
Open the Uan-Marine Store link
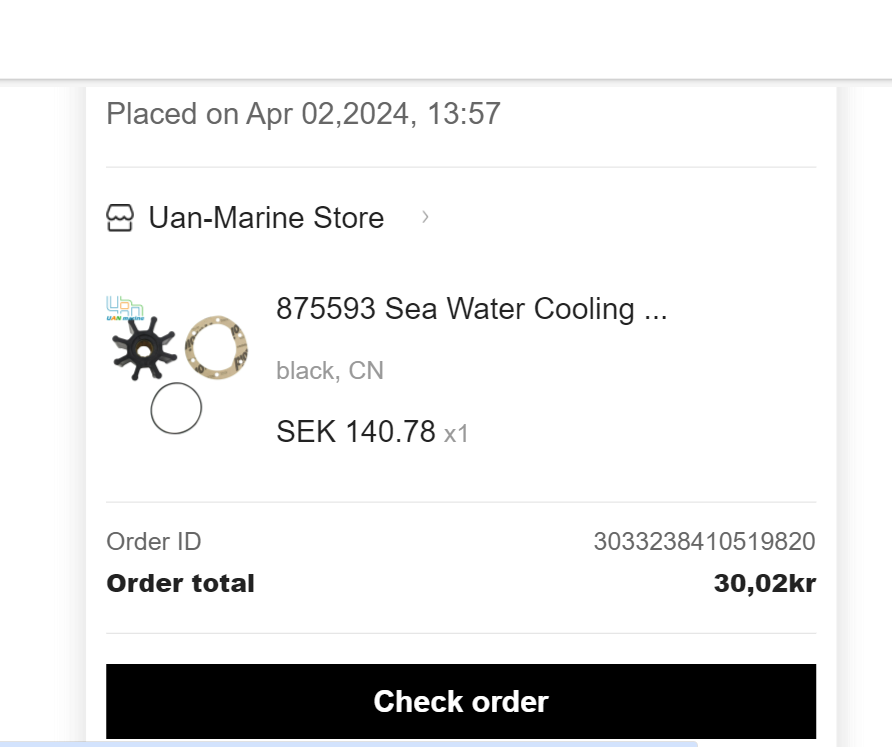click(x=266, y=218)
